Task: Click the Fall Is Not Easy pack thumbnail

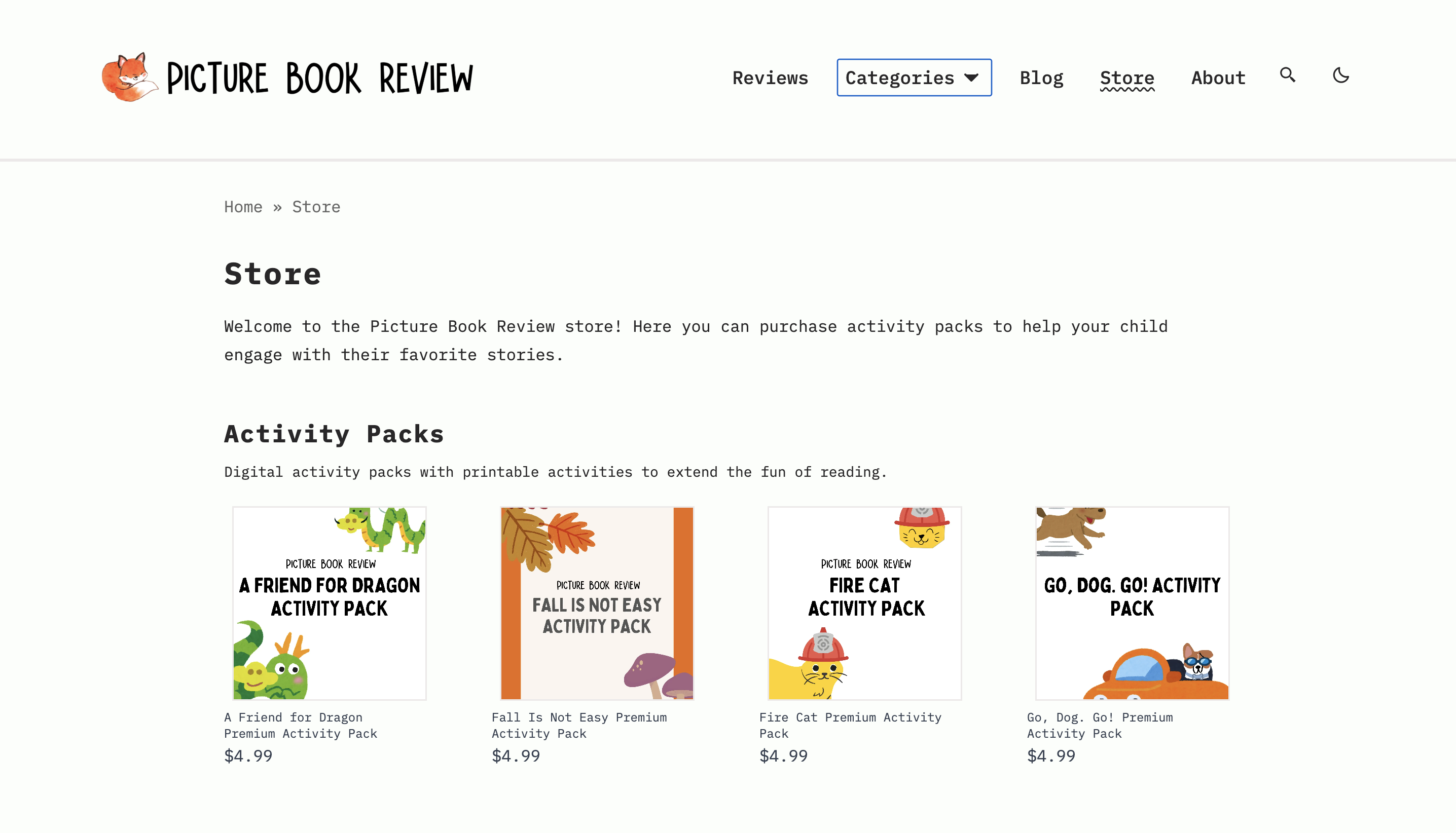Action: (x=596, y=602)
